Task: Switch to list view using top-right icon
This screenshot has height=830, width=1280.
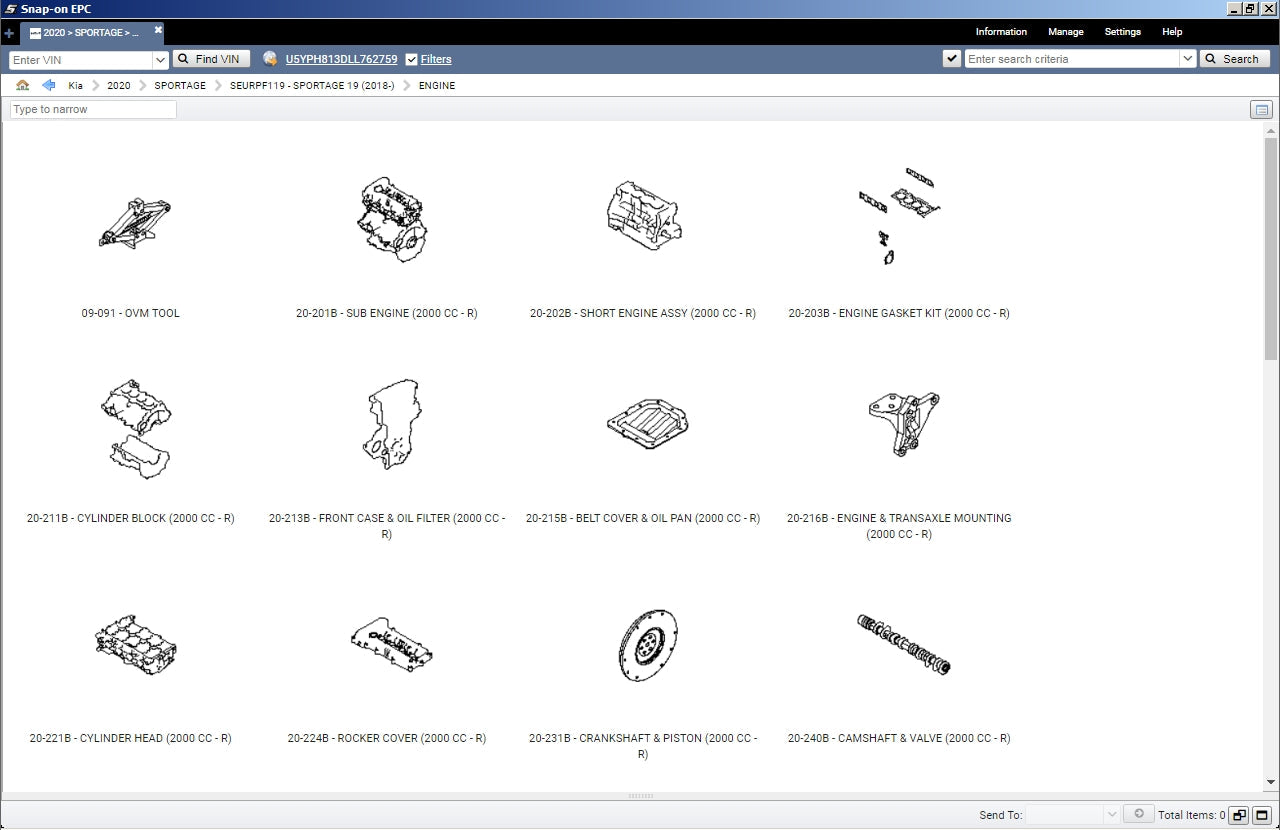Action: coord(1261,110)
